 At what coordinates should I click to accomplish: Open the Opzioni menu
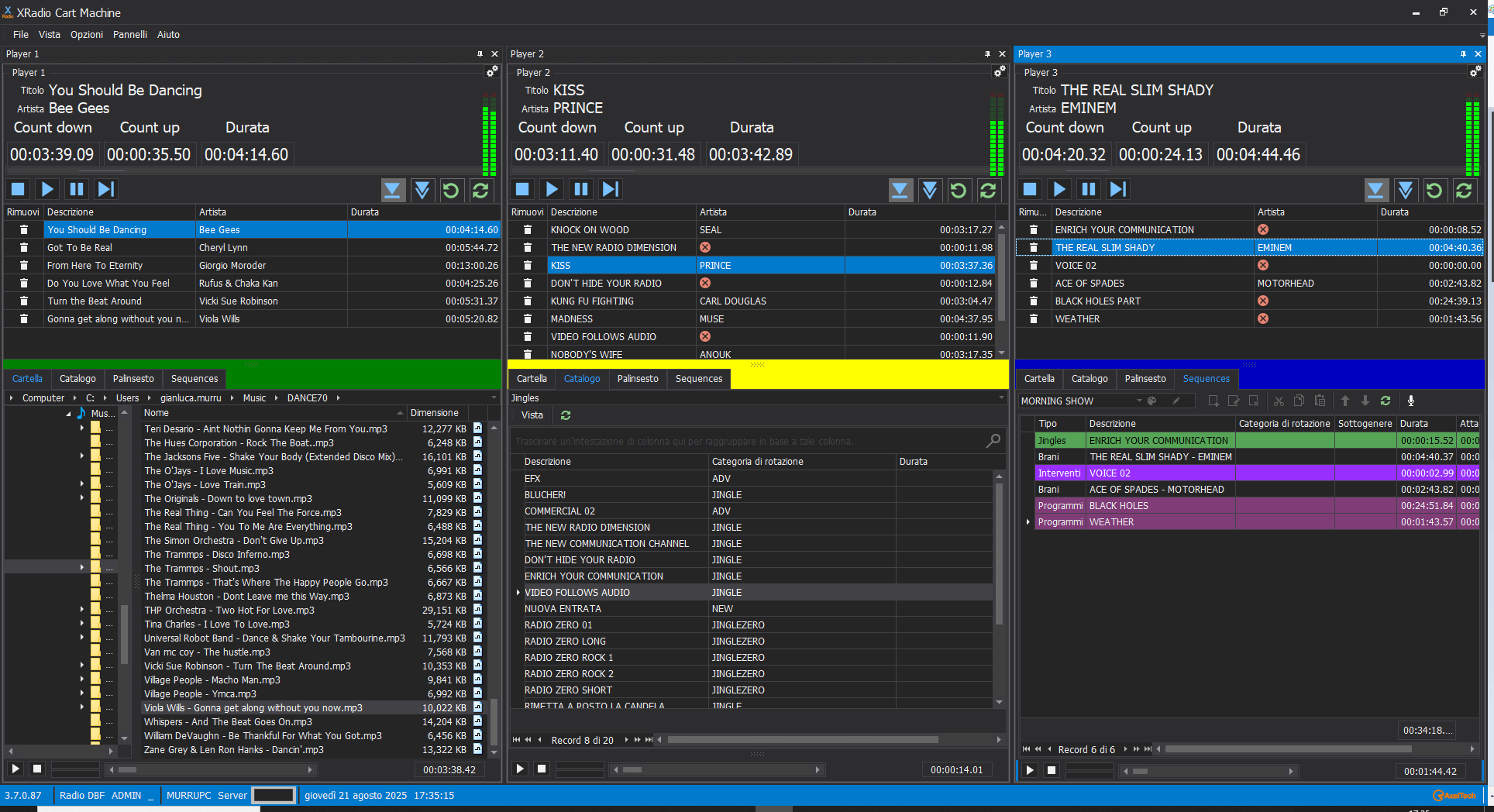pos(87,34)
